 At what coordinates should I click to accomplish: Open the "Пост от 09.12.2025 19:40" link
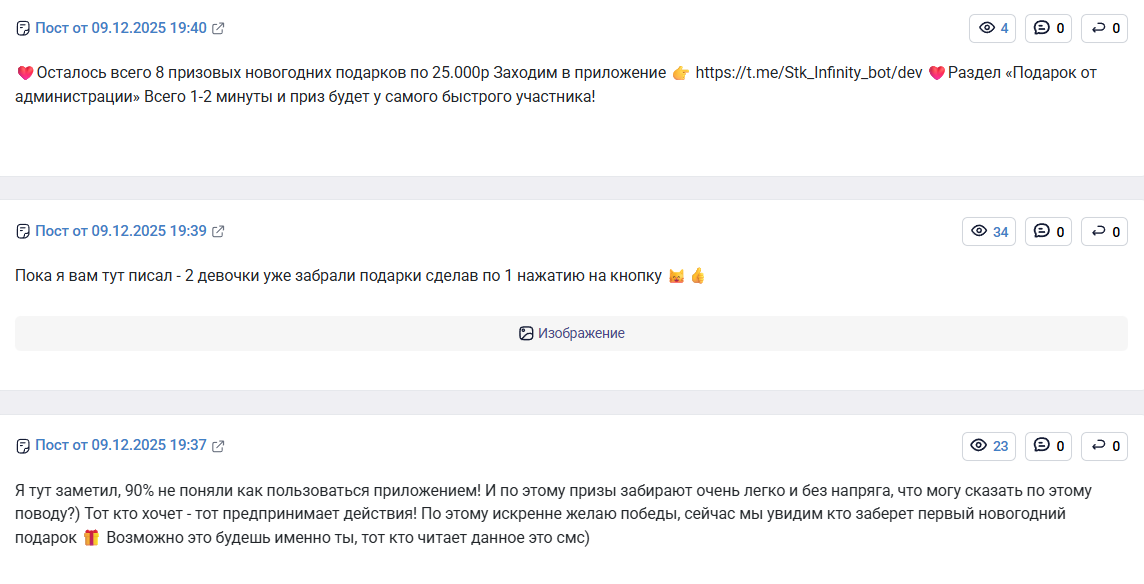pos(121,28)
